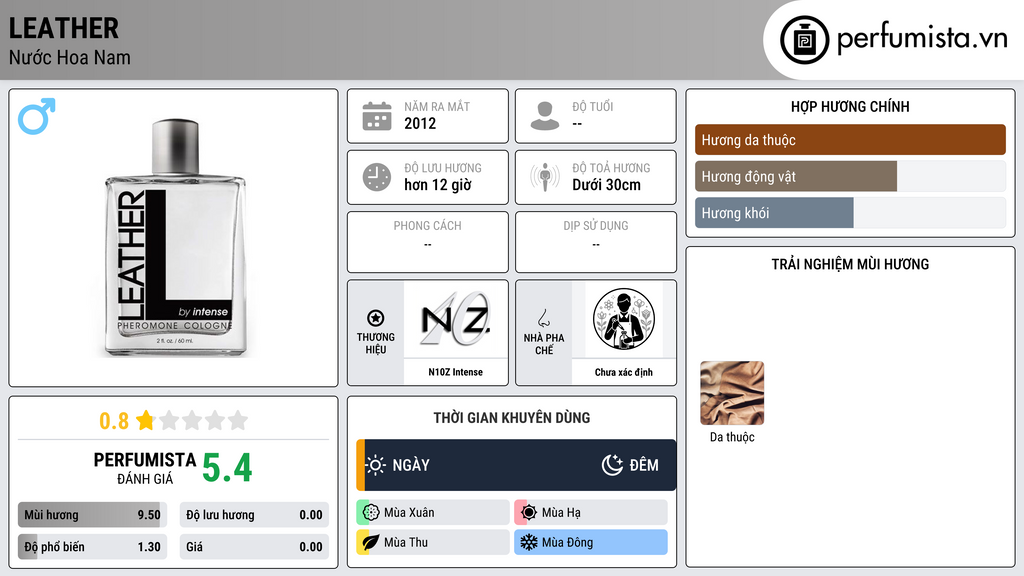Click the Mùi hương 9.50 score bar

tap(93, 515)
